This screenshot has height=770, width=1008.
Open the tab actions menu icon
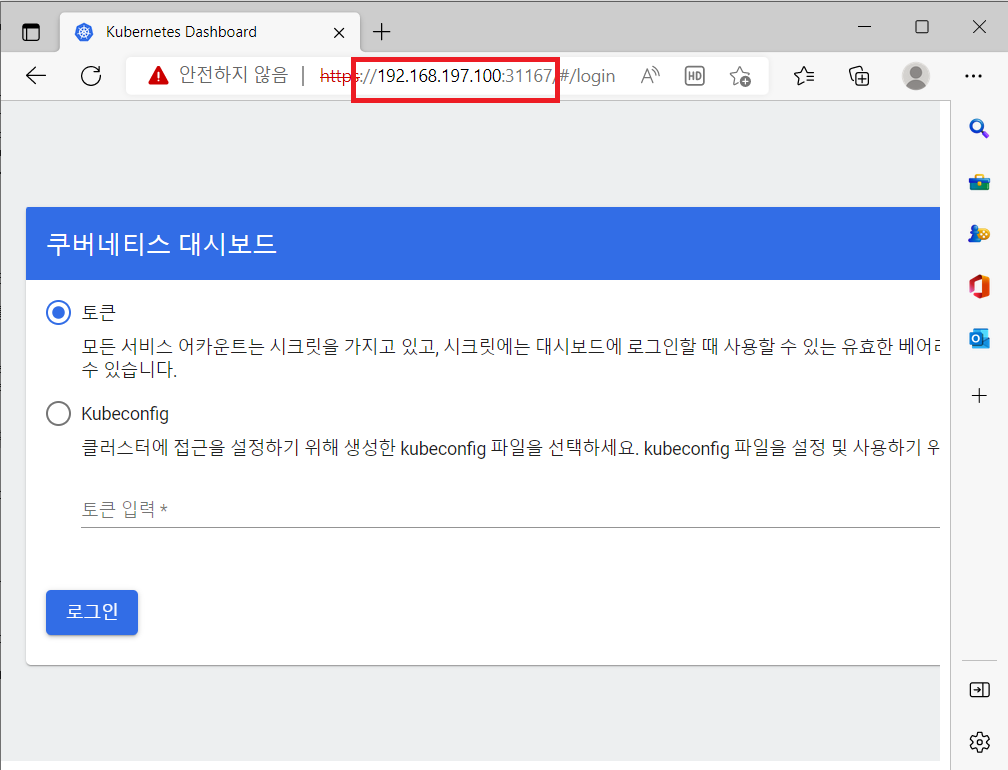click(31, 32)
